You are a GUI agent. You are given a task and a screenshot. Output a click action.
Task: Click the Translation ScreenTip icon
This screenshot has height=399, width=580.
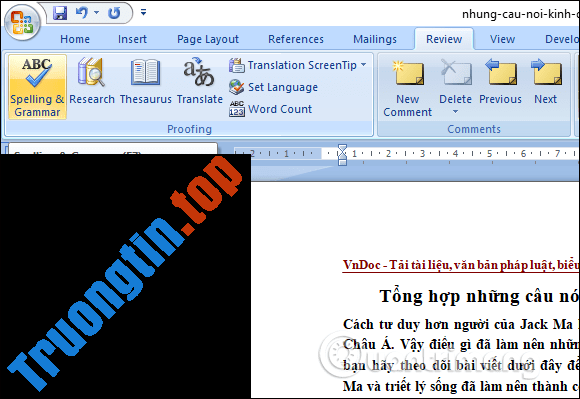237,65
